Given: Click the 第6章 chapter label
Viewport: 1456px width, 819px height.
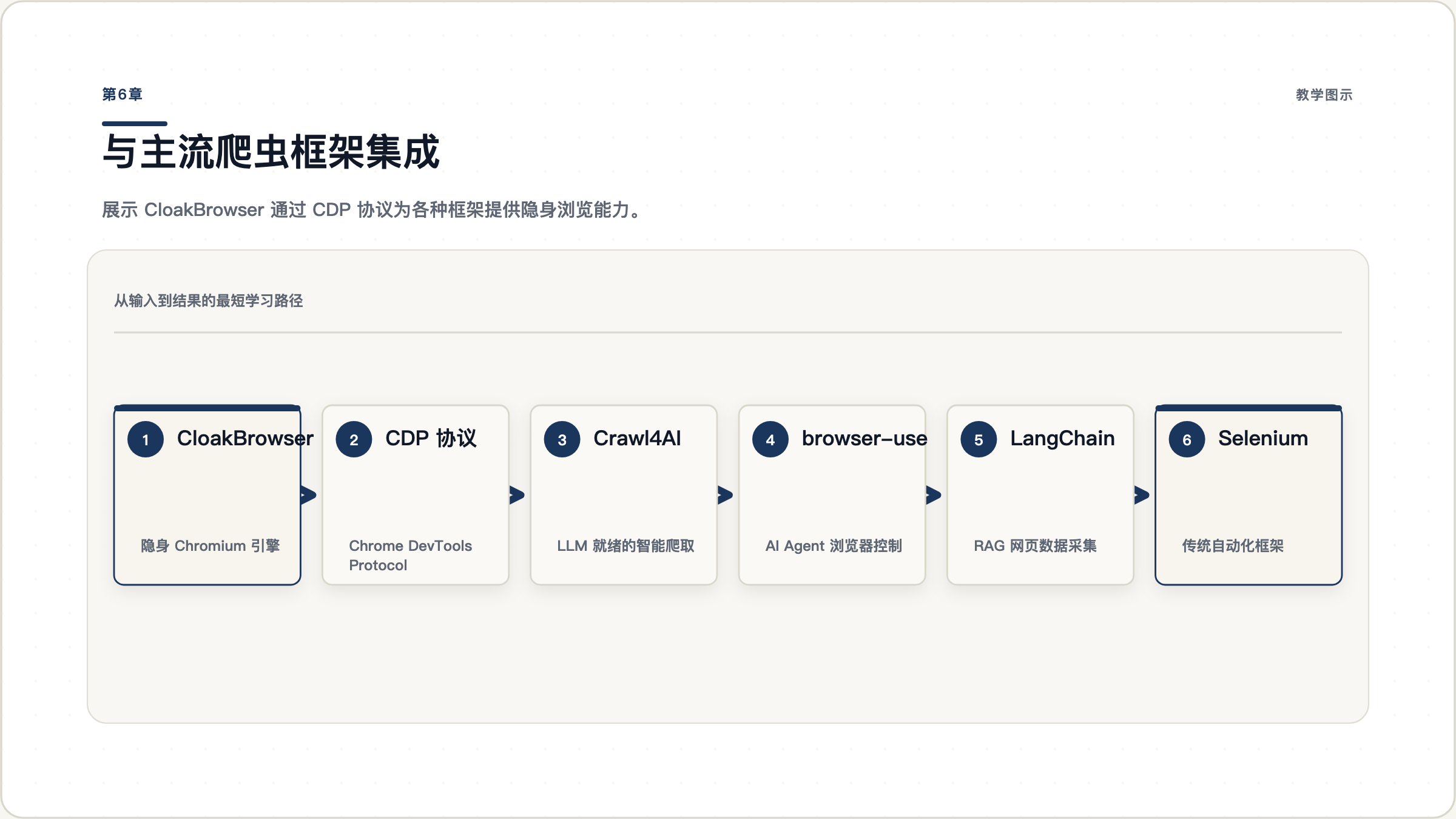Looking at the screenshot, I should click(x=123, y=95).
